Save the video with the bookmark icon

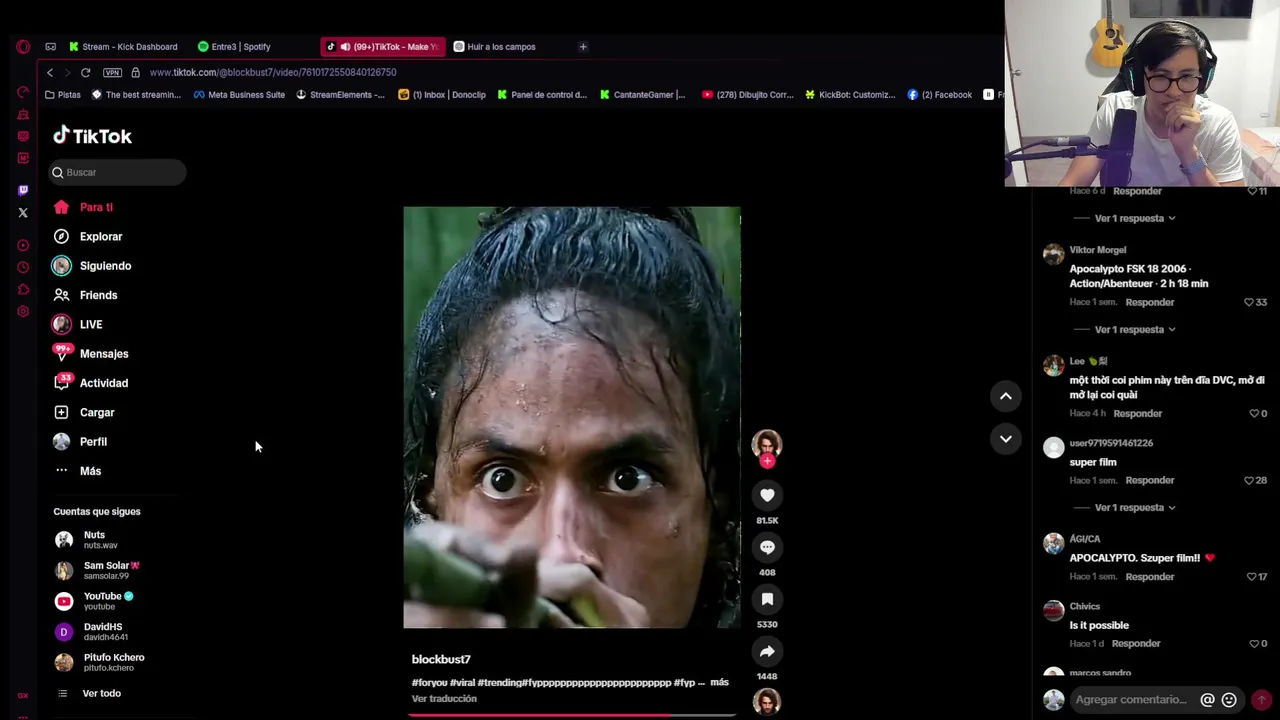tap(767, 599)
